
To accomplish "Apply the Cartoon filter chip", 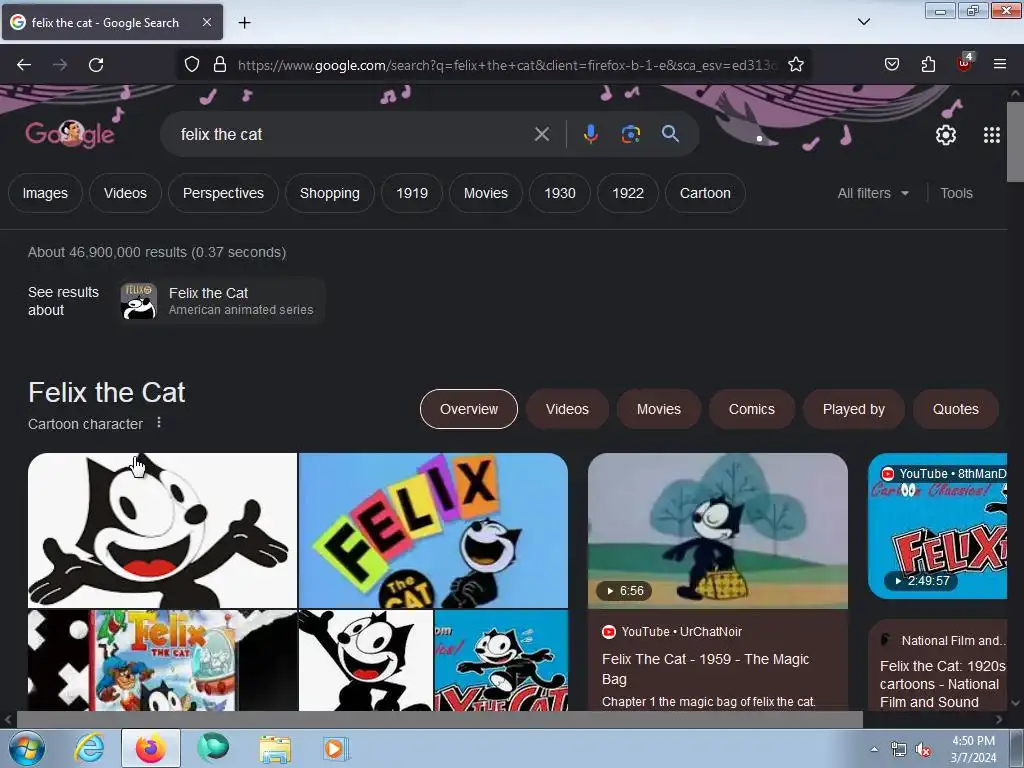I will [x=705, y=193].
